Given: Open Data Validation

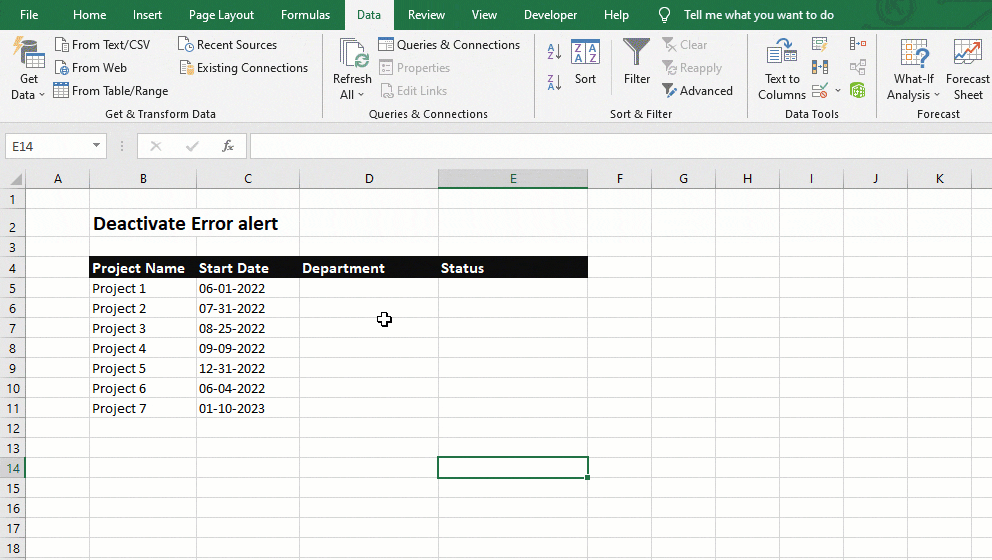Looking at the screenshot, I should pos(820,90).
